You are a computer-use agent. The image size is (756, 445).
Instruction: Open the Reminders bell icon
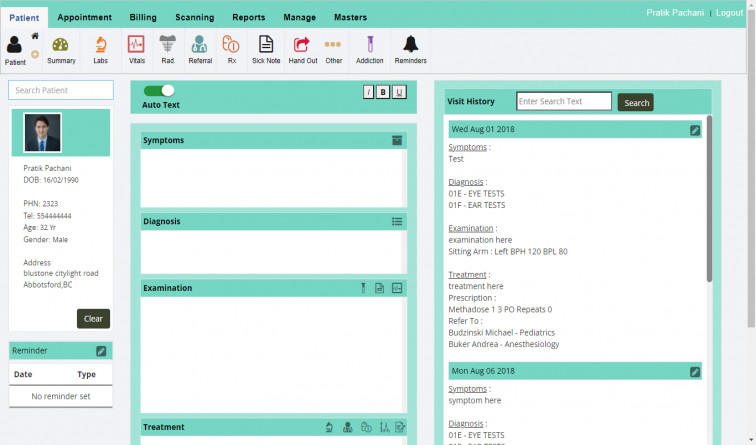pos(410,45)
